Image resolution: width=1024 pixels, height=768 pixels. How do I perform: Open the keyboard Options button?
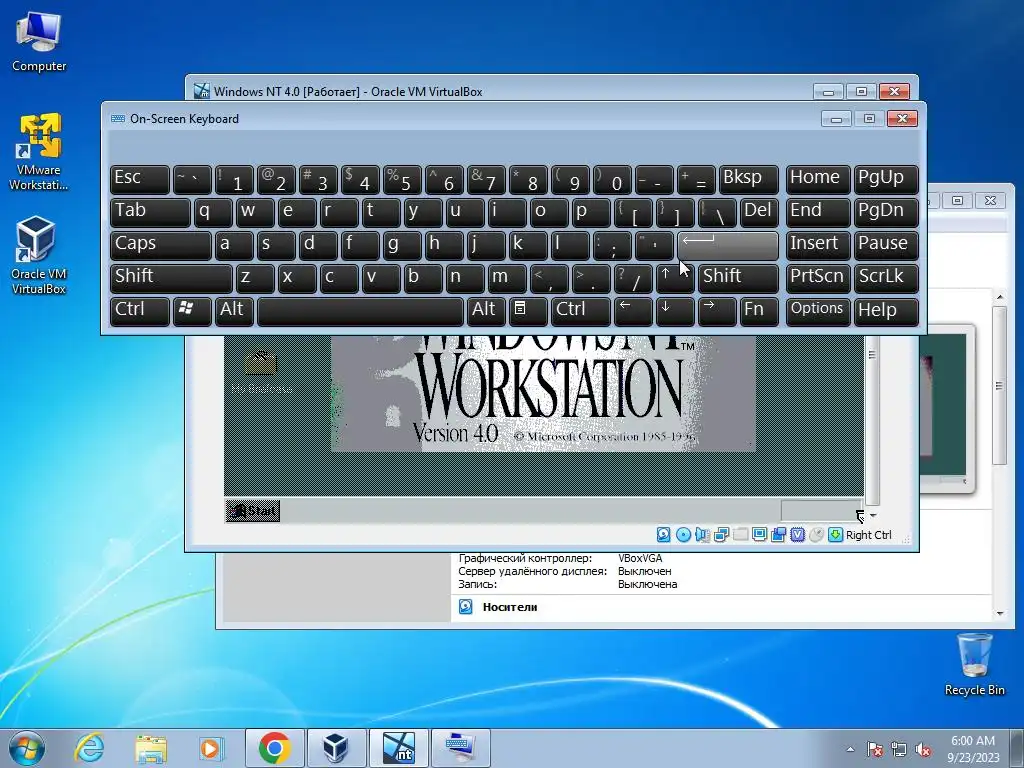(x=818, y=310)
